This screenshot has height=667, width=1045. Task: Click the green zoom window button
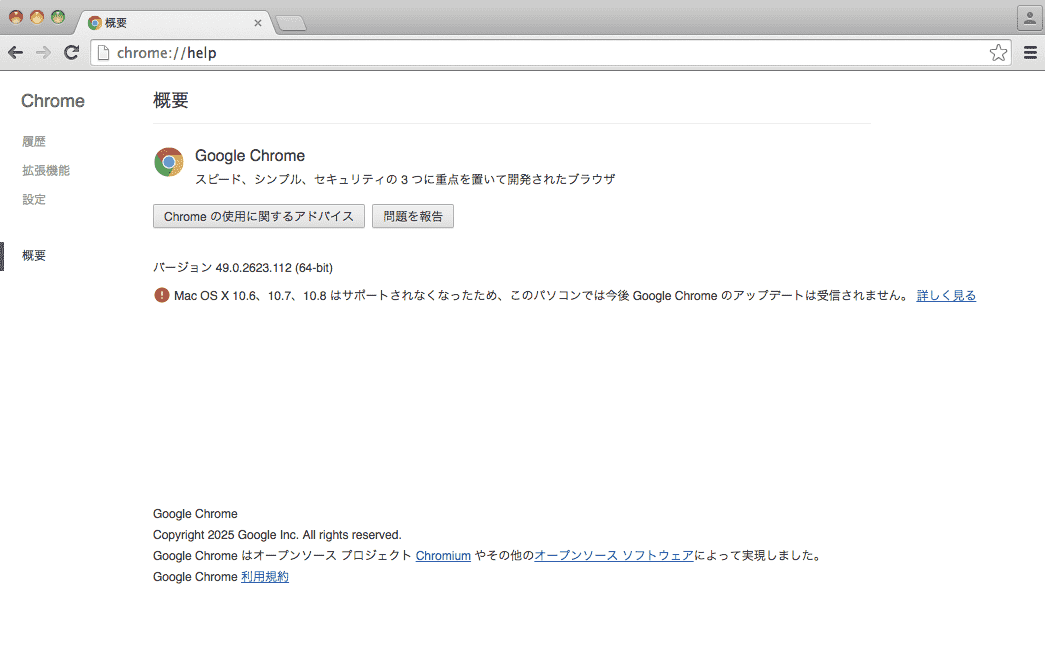[x=59, y=17]
